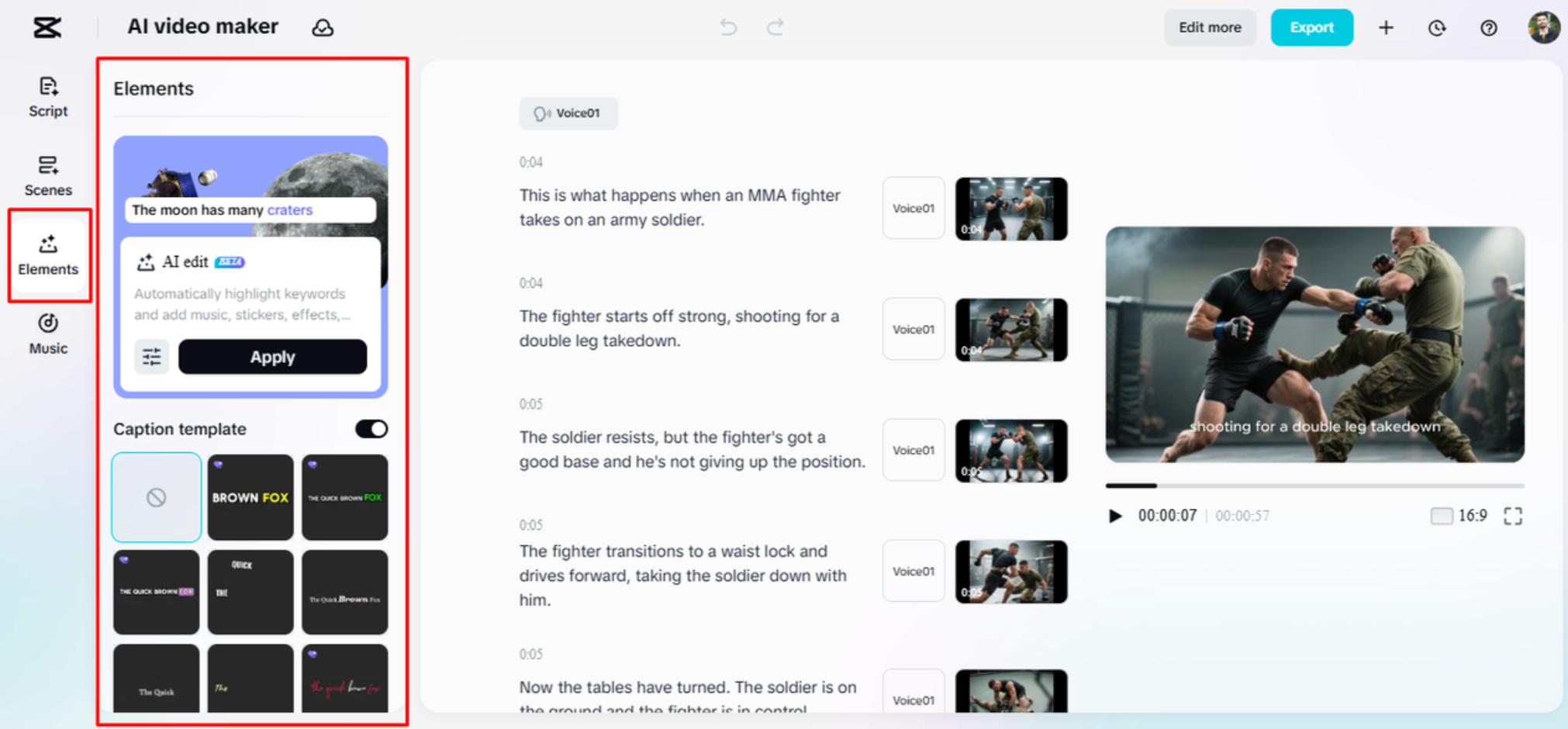Select the stacked QUICK THE caption template
The image size is (1568, 729).
click(250, 592)
